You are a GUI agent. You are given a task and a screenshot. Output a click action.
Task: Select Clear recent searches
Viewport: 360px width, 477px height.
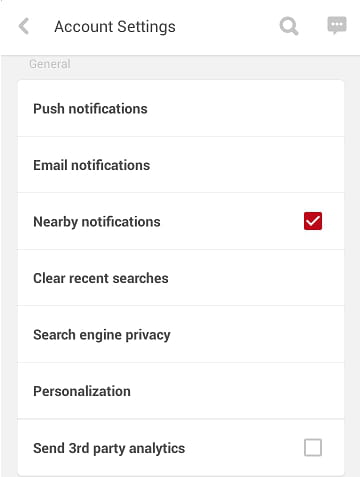click(x=181, y=278)
